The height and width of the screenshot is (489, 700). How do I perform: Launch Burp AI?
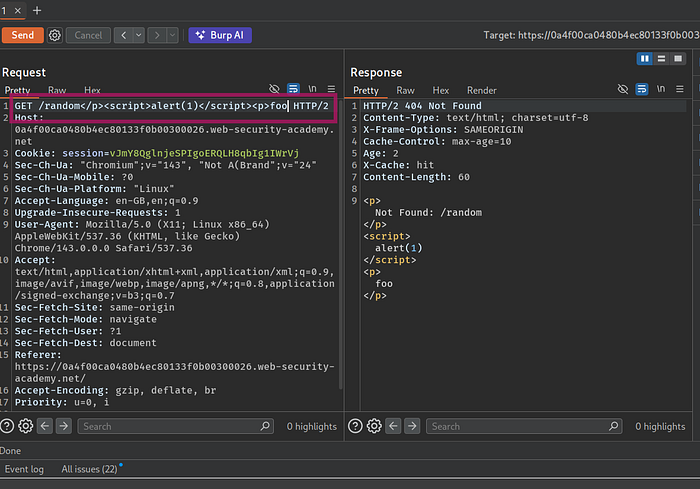point(220,35)
